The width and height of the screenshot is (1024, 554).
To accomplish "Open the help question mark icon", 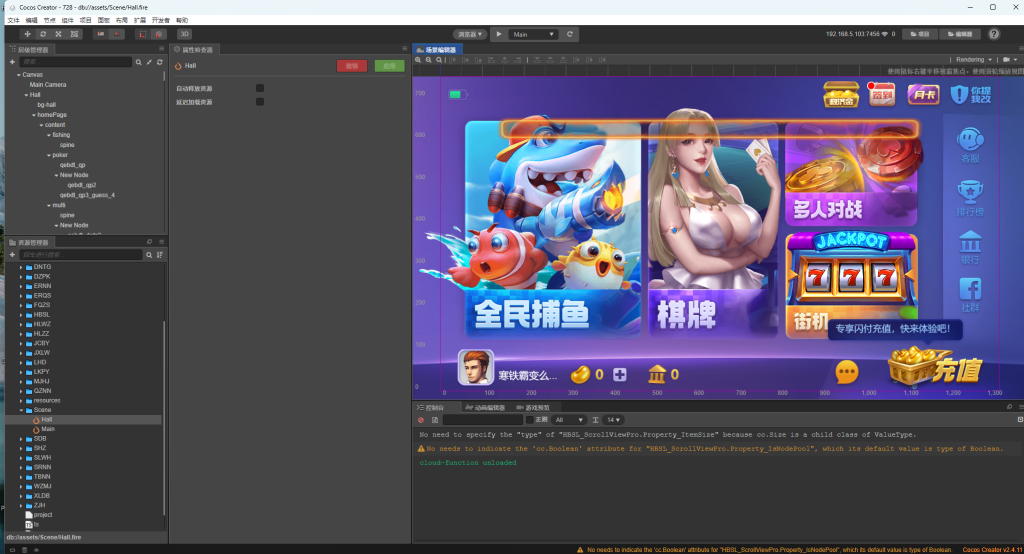I will point(994,34).
